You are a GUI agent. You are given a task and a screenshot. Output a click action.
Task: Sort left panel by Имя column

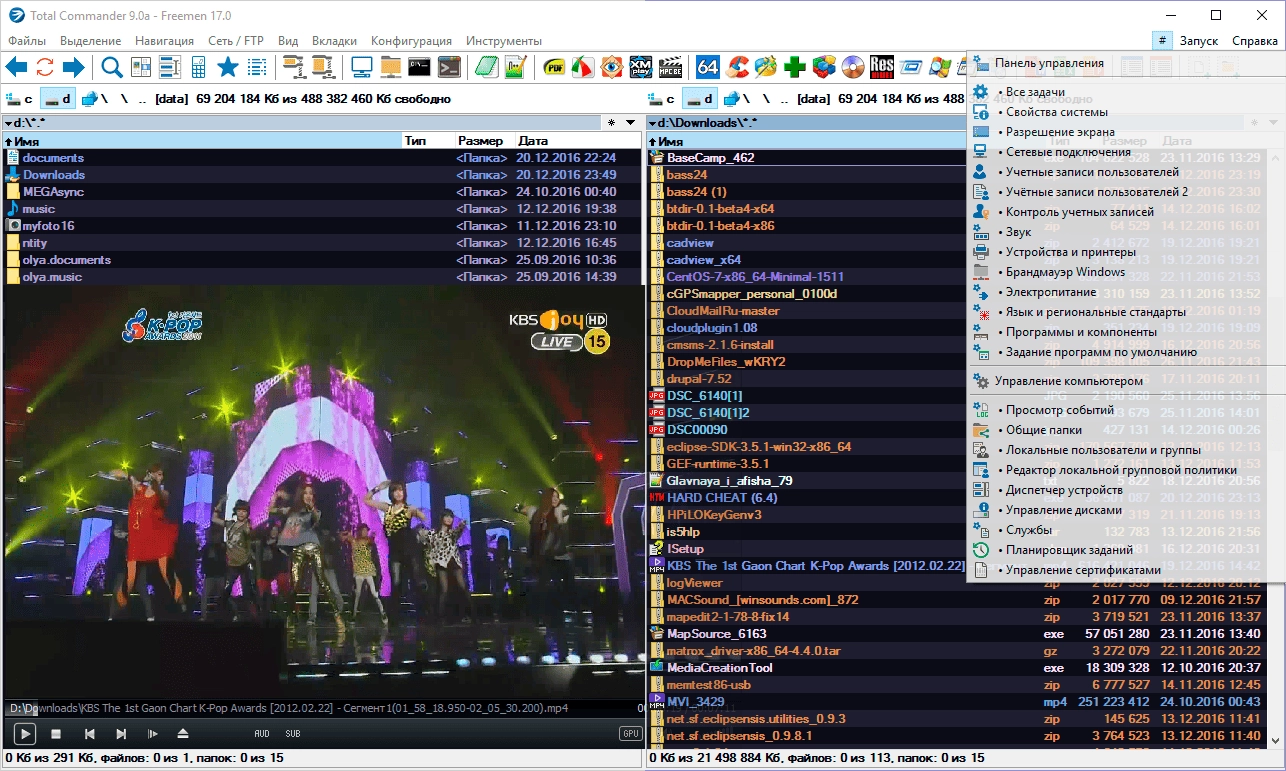point(202,141)
